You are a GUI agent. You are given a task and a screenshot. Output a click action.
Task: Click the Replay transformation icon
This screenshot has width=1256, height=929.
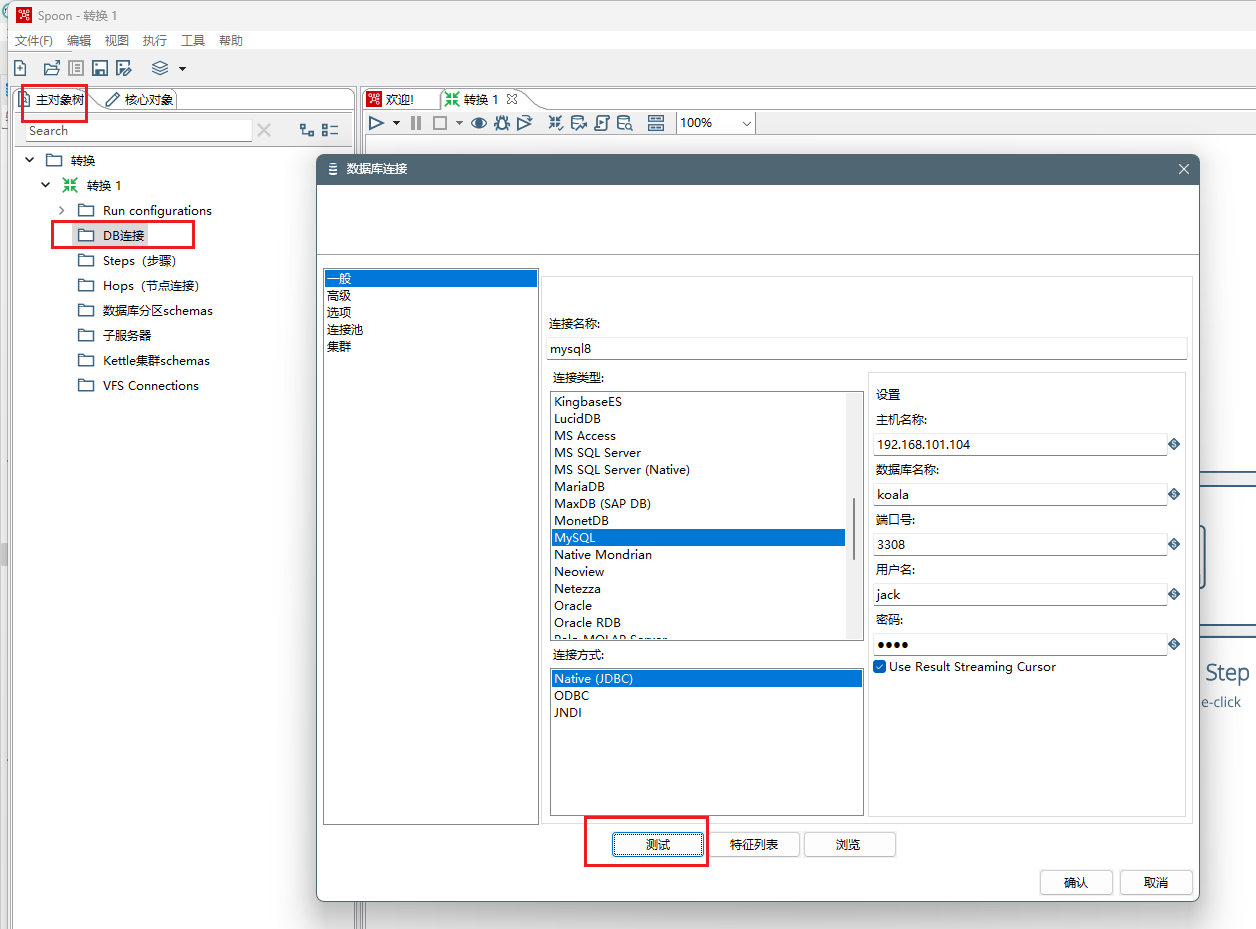pyautogui.click(x=525, y=123)
